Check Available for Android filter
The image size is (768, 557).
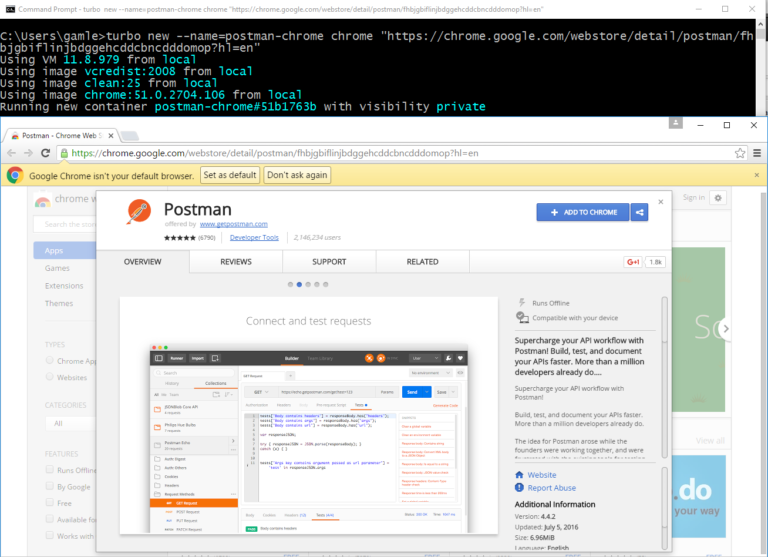[49, 519]
